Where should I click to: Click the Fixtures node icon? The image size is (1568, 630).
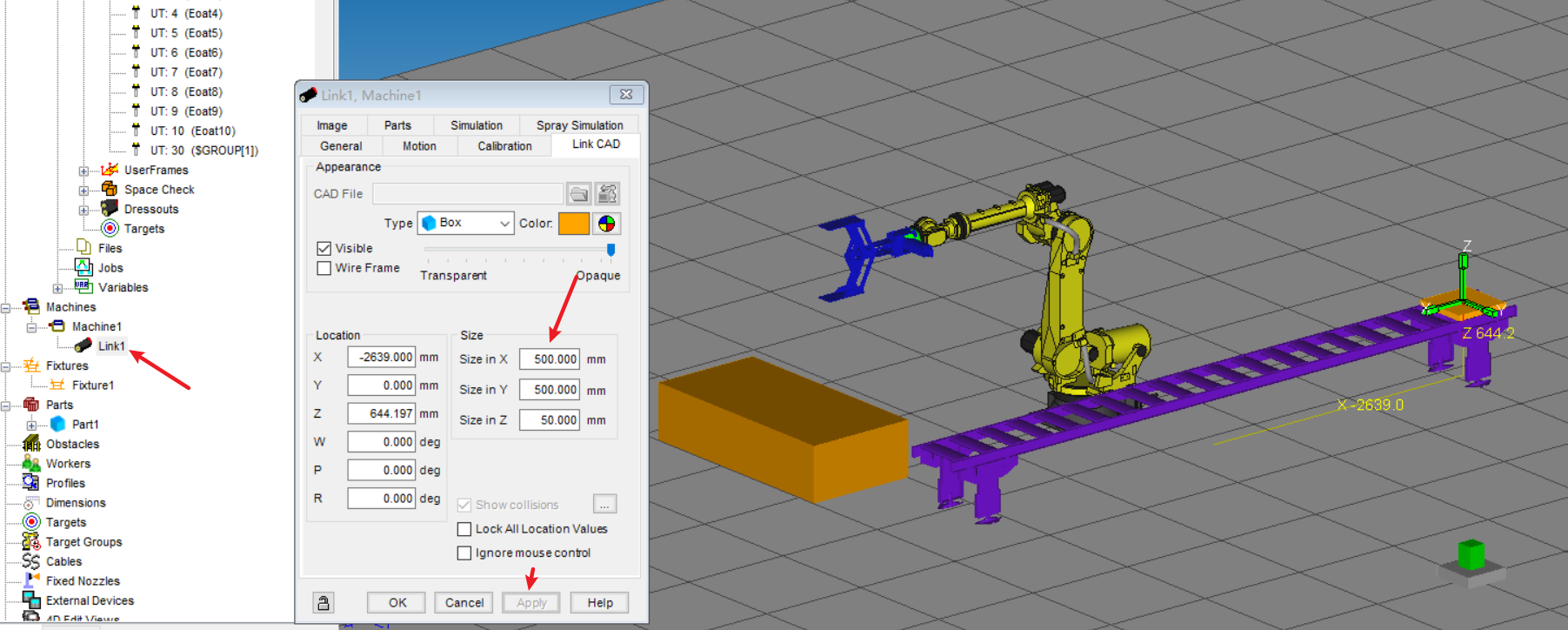pyautogui.click(x=31, y=365)
